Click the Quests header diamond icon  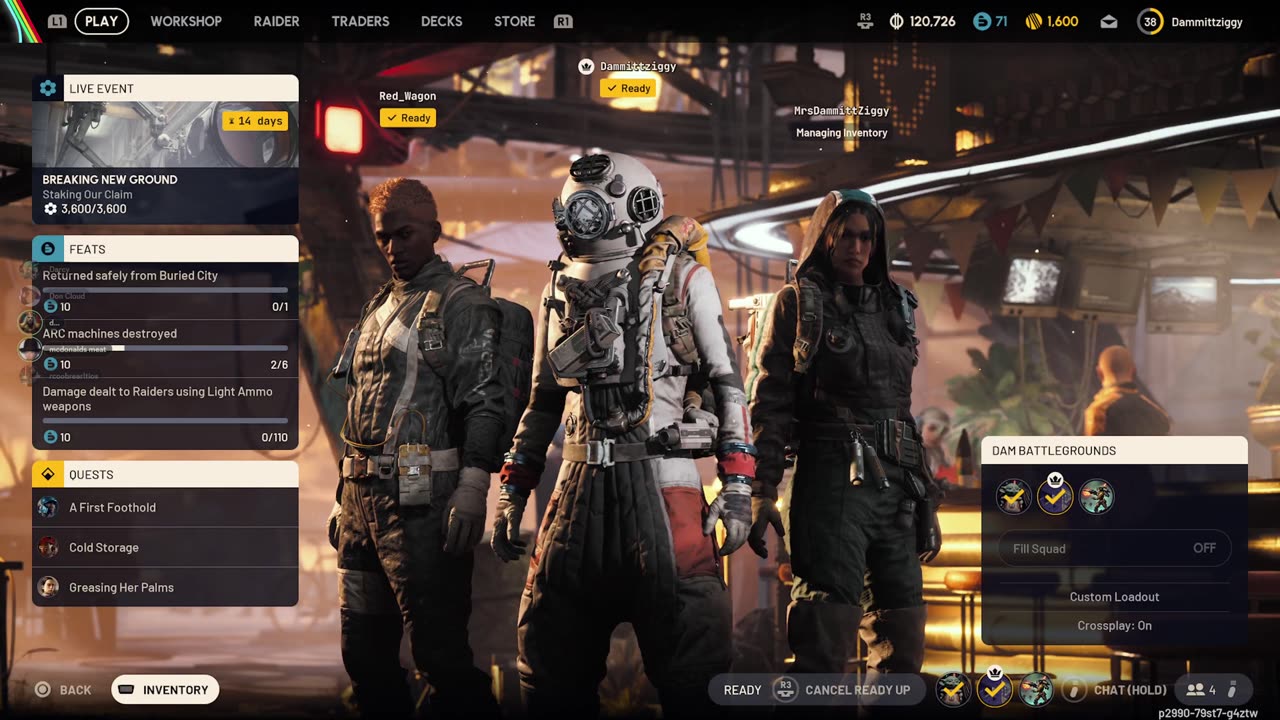click(x=47, y=474)
